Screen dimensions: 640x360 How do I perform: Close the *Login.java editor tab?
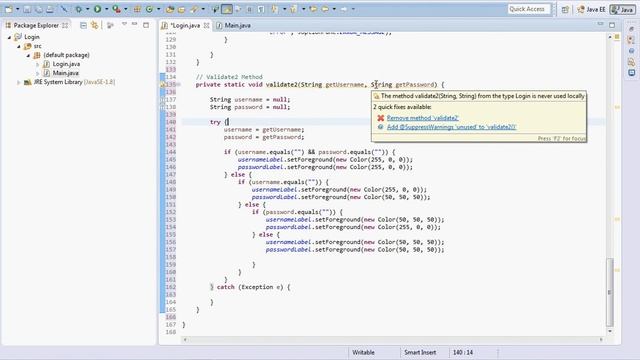click(207, 25)
